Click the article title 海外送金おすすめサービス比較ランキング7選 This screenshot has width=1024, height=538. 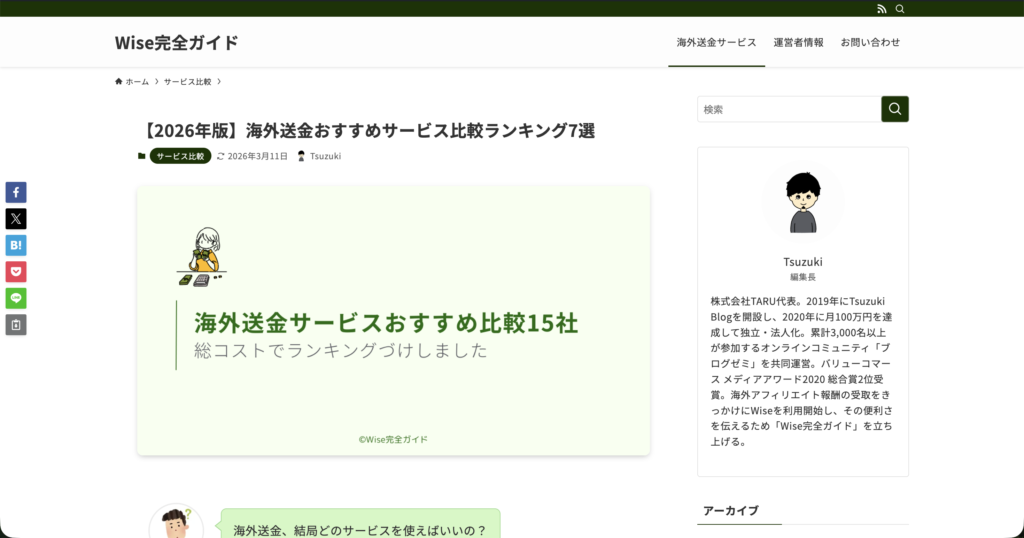pos(366,131)
